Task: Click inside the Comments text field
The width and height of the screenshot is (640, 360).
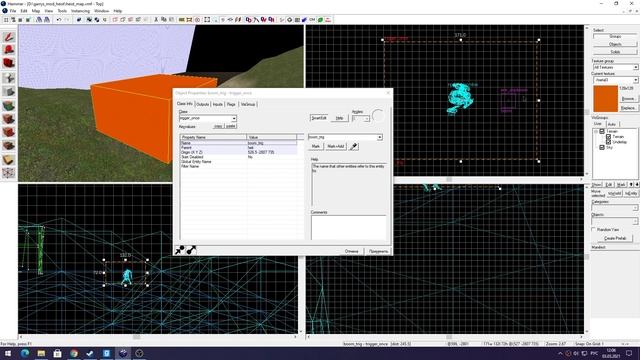Action: click(348, 227)
